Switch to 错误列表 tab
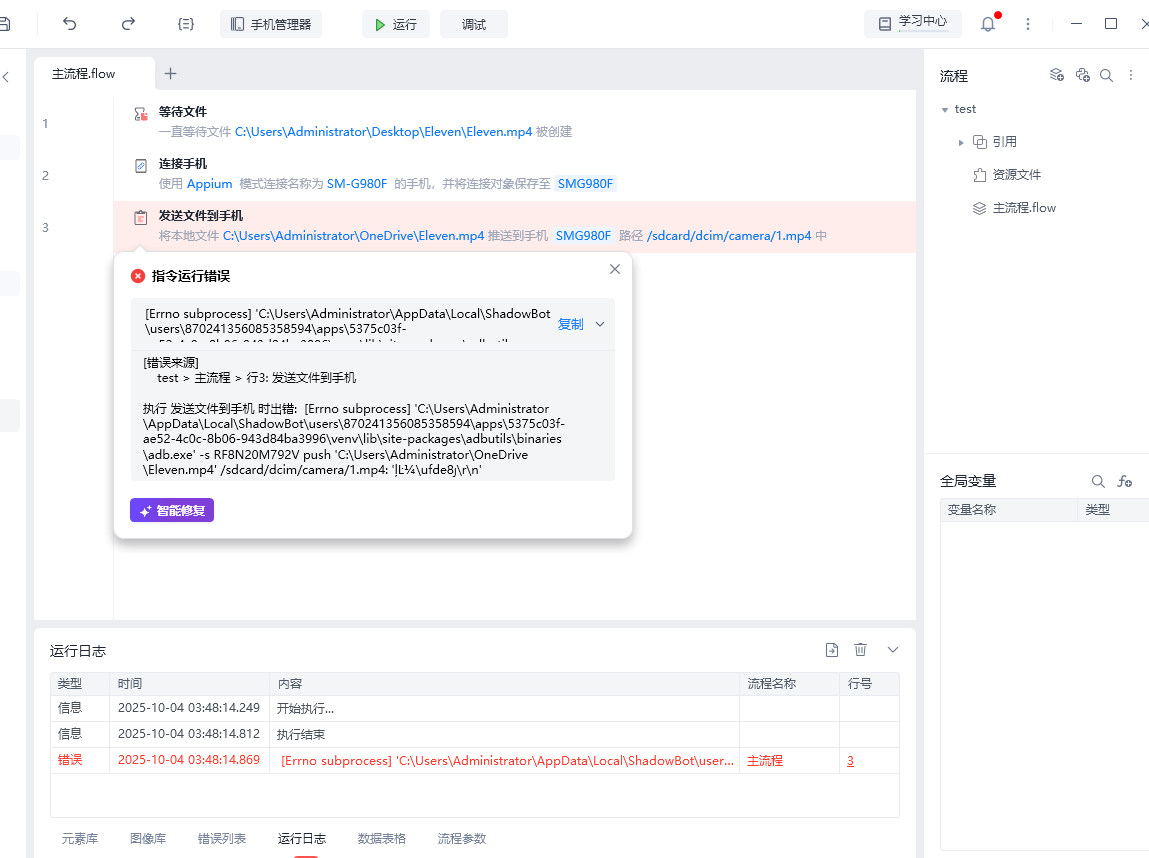The image size is (1149, 858). tap(222, 838)
